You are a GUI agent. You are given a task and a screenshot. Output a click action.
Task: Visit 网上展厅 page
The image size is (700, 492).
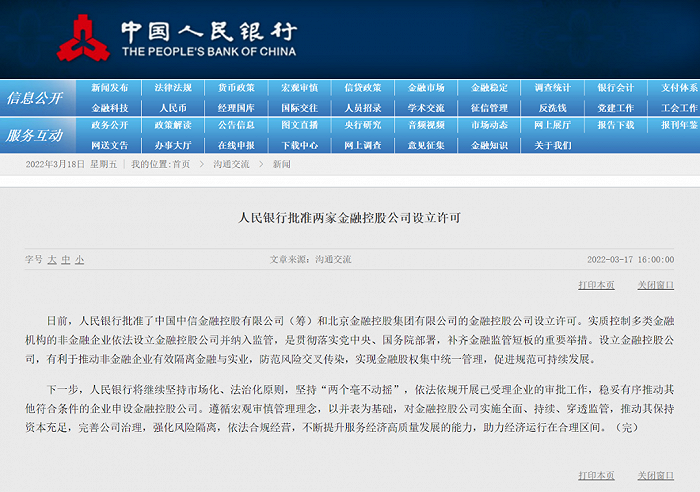pos(553,125)
